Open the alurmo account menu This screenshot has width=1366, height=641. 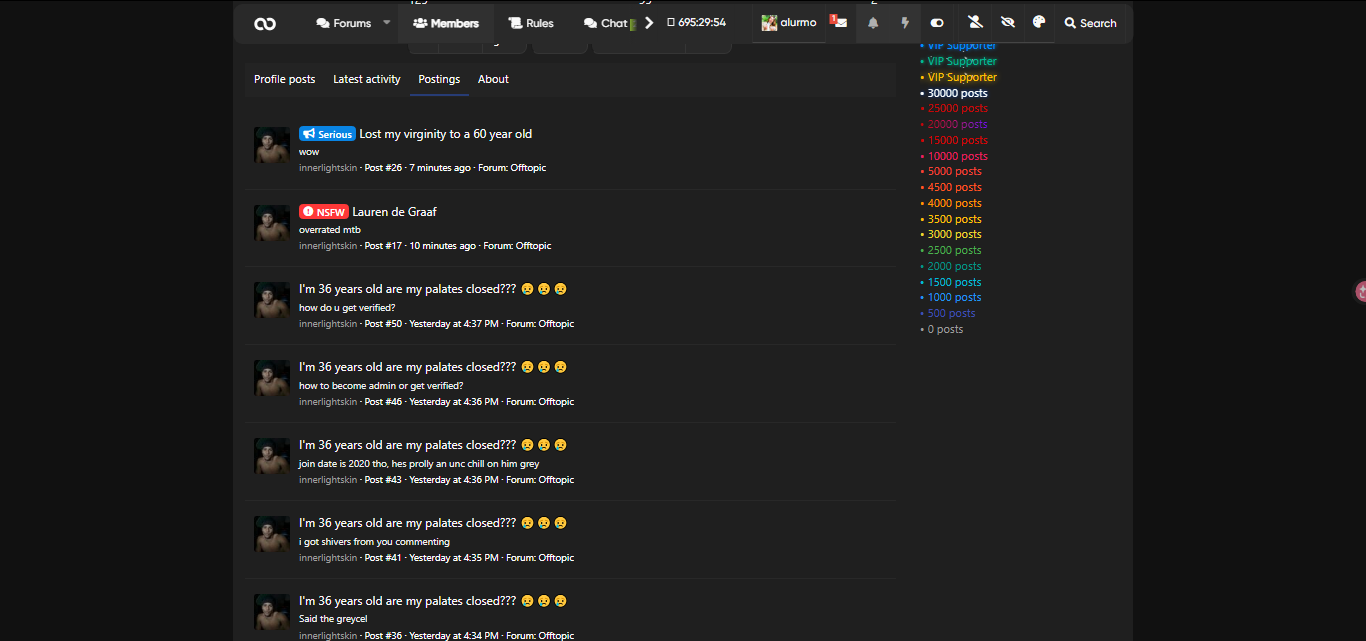[789, 23]
